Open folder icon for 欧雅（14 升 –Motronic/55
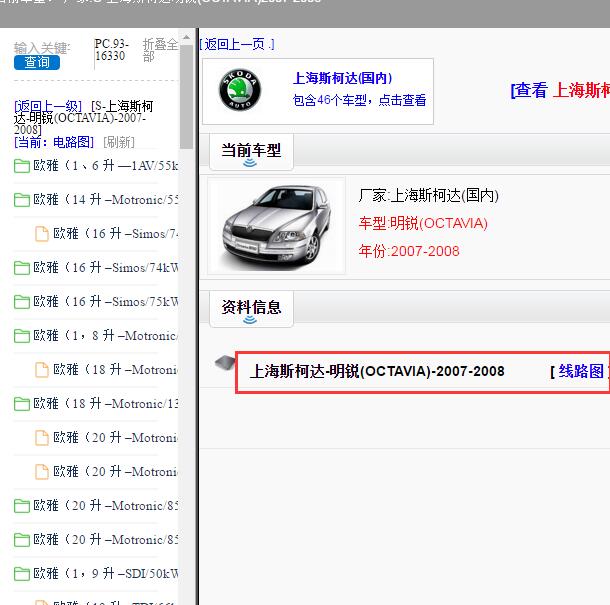 click(22, 200)
